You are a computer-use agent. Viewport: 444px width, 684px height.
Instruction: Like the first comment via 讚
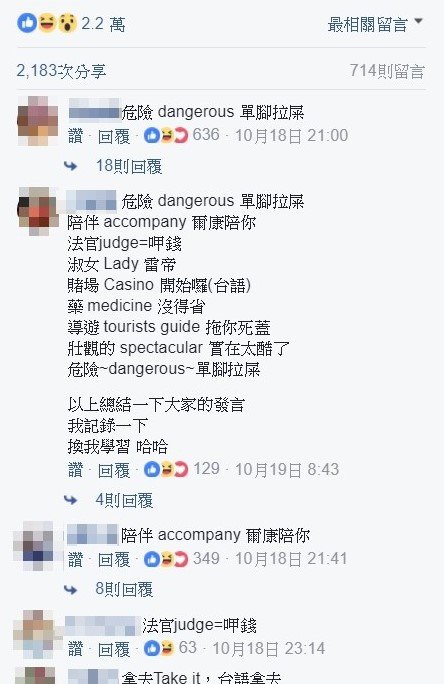pyautogui.click(x=75, y=136)
